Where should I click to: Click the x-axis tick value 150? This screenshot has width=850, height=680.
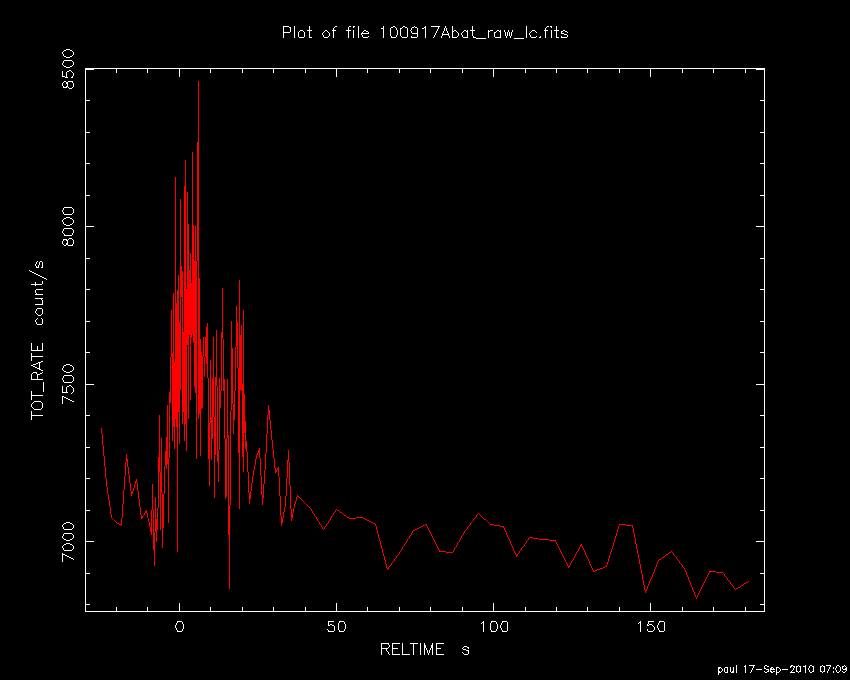pos(651,627)
